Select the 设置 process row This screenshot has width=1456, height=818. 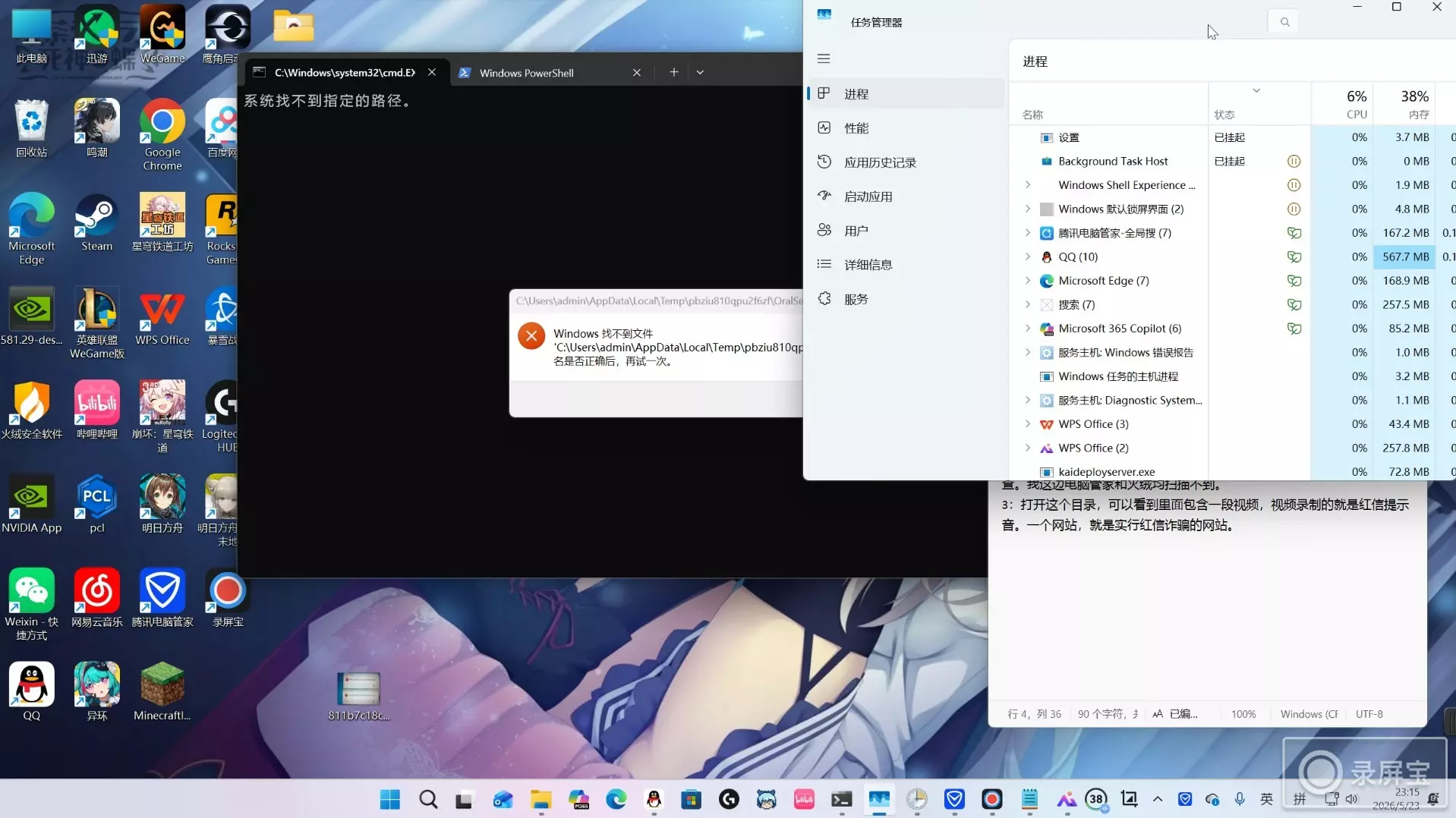click(1233, 137)
